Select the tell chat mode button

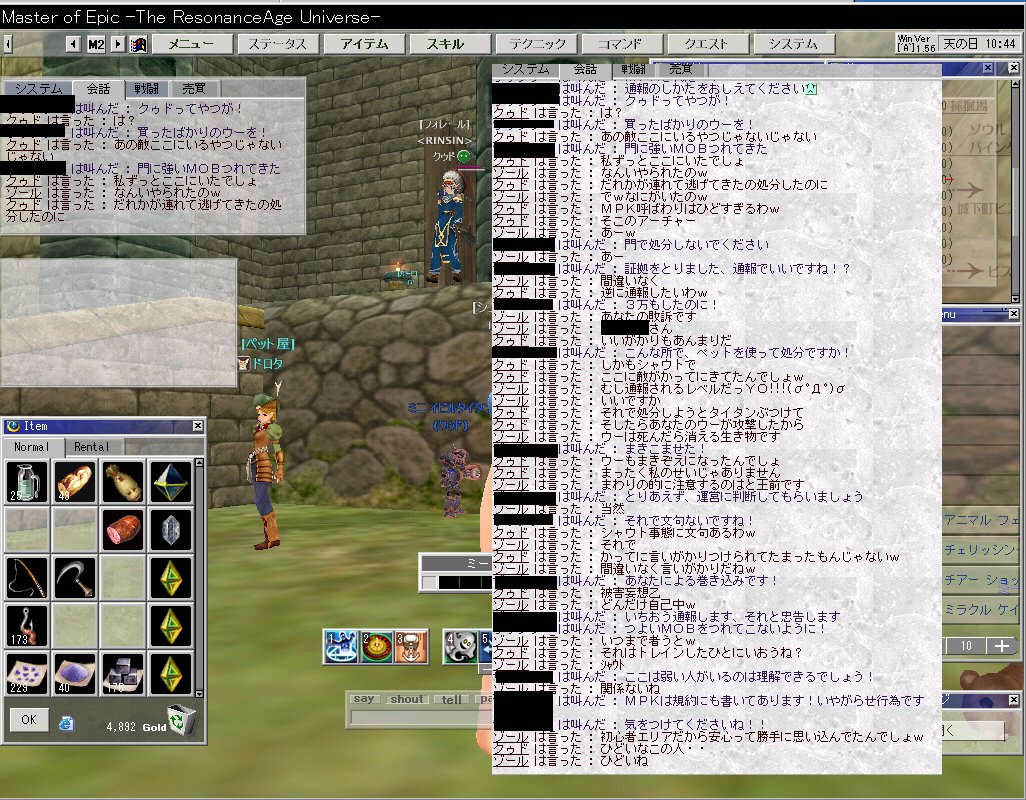click(451, 699)
